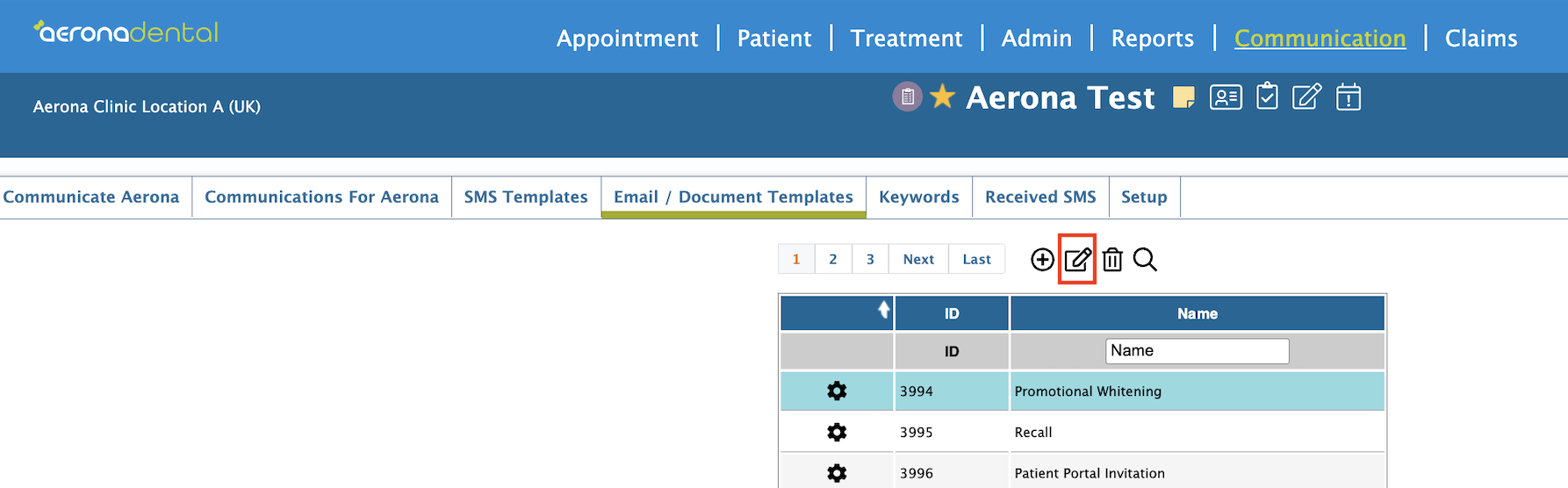Select the Promotional Whitening row

click(1082, 391)
